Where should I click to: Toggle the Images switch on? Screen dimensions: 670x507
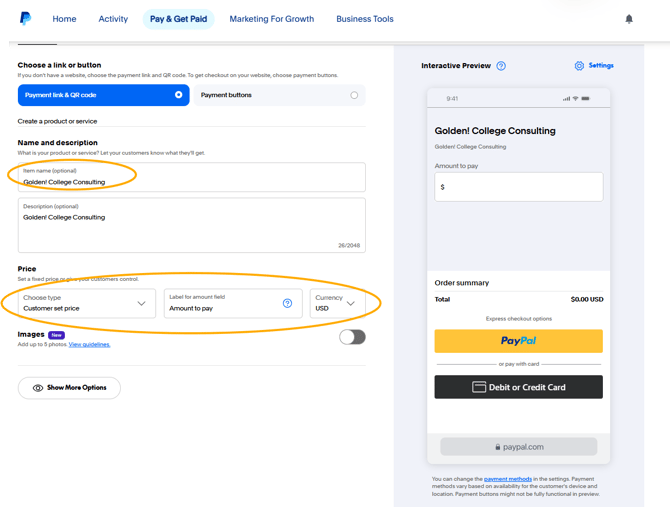(x=352, y=337)
